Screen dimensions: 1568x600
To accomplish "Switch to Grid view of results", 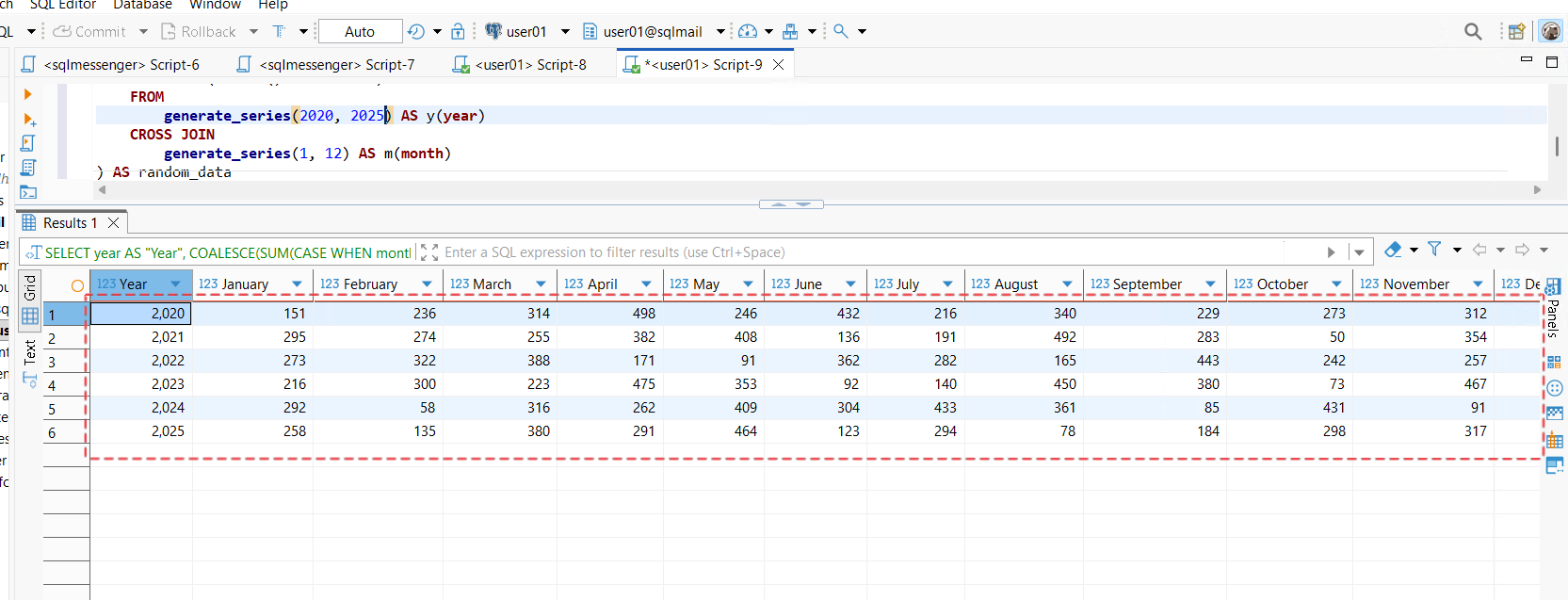I will click(30, 301).
